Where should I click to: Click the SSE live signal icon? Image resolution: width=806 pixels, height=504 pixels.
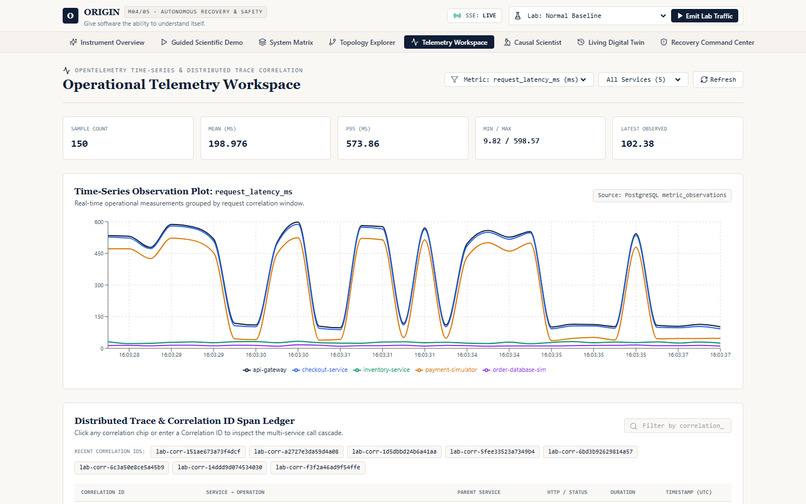click(x=457, y=15)
